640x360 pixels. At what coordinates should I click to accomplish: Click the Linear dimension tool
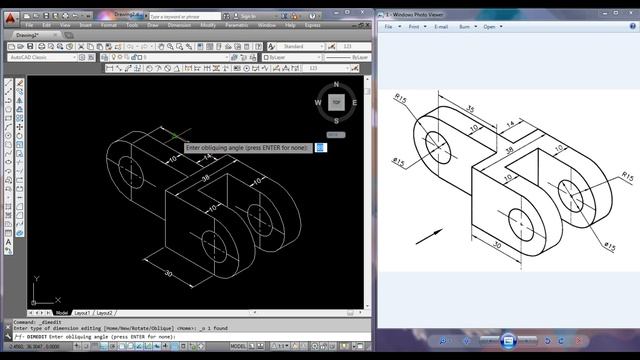pyautogui.click(x=109, y=68)
